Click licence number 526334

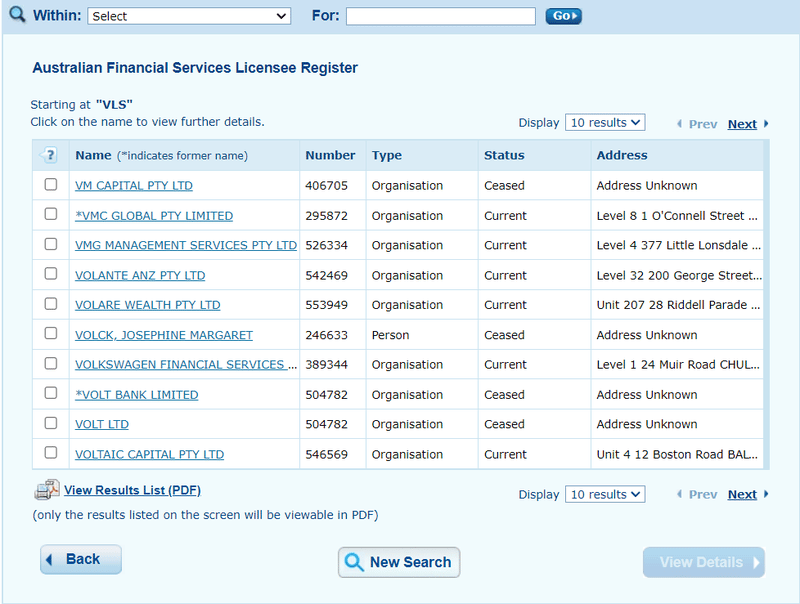click(x=327, y=245)
